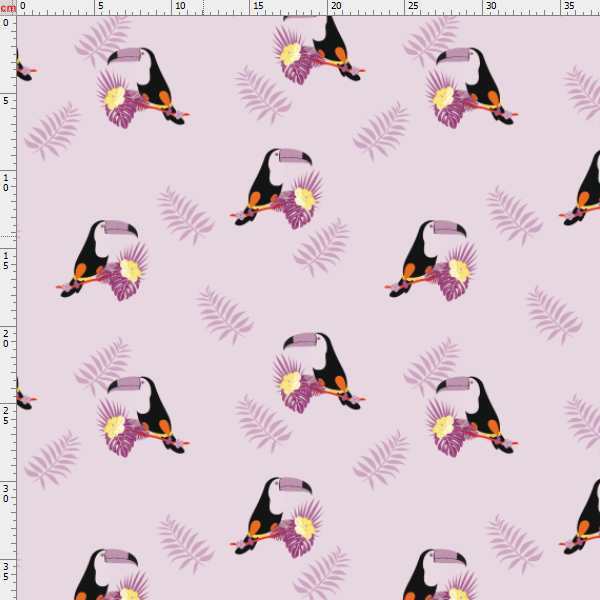The height and width of the screenshot is (600, 600).
Task: Click the 25 label on horizontal ruler
Action: pos(413,6)
